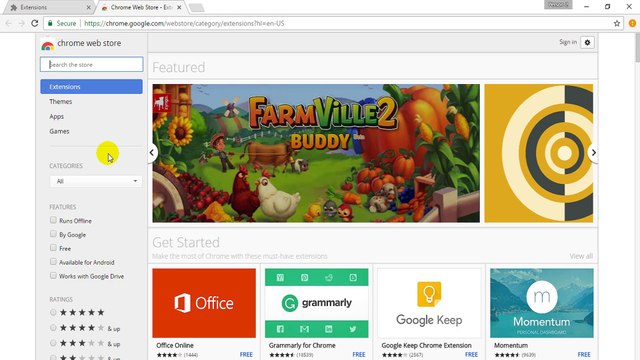Open a new browser tab
The height and width of the screenshot is (360, 640).
tap(197, 8)
